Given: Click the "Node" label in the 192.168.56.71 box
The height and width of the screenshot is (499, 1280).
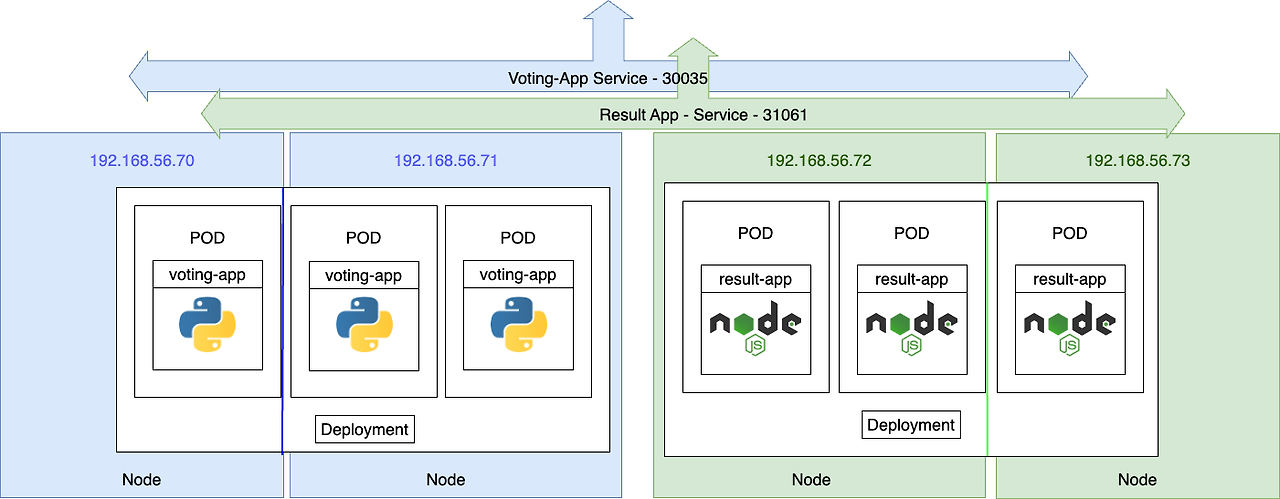Looking at the screenshot, I should click(x=445, y=480).
